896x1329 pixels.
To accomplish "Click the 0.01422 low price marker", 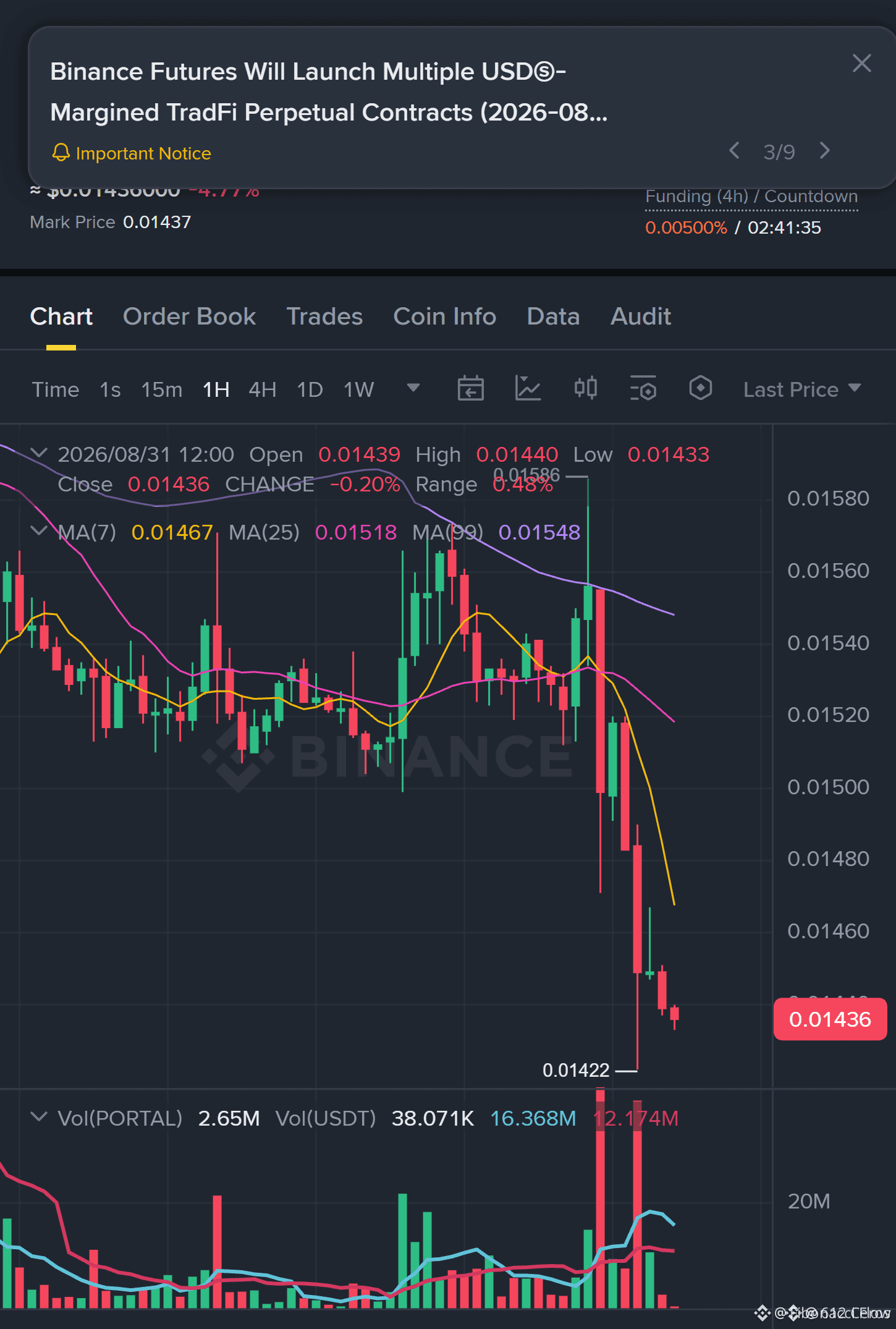I will coord(576,1070).
